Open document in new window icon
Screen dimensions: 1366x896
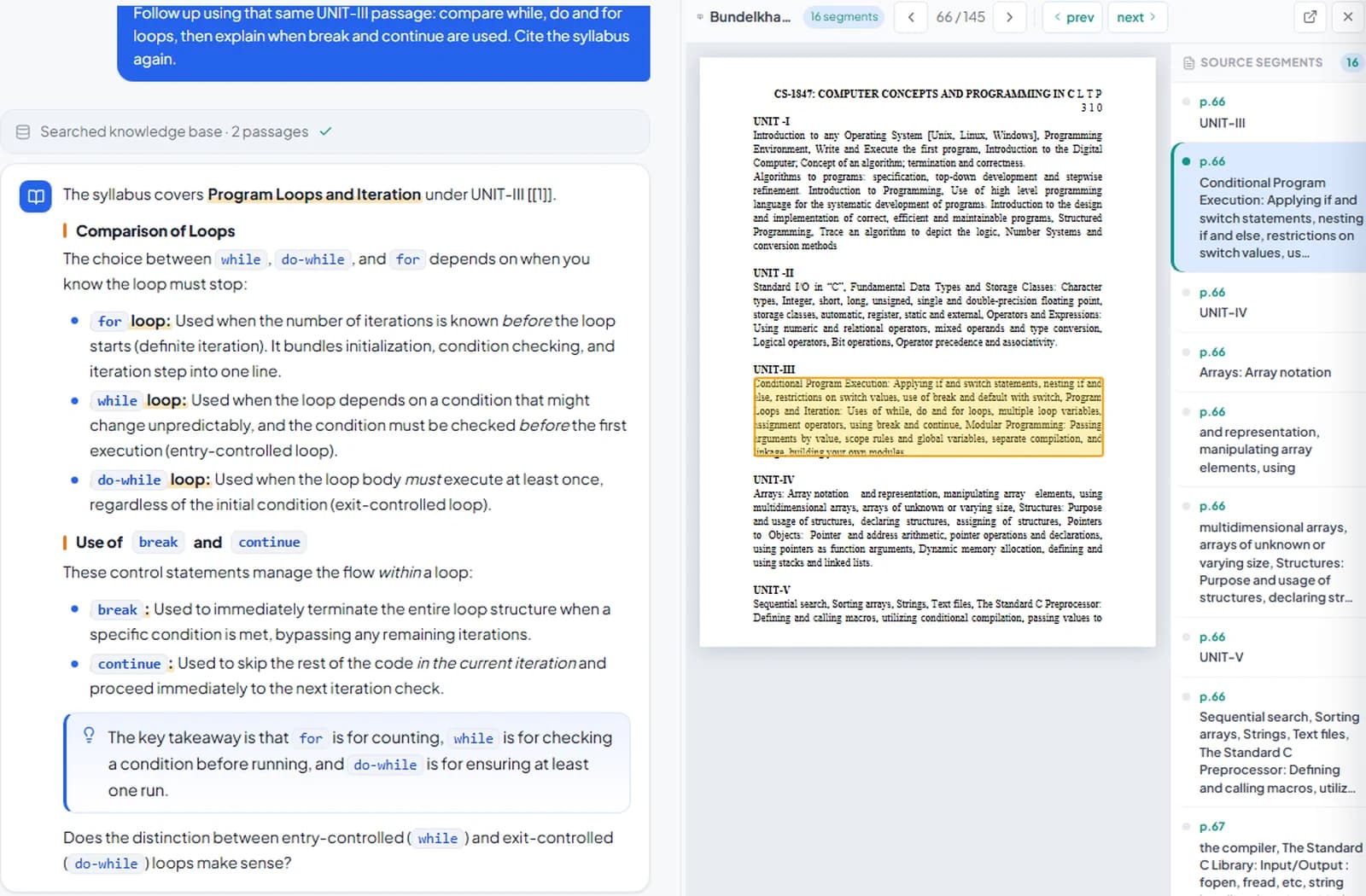pos(1310,17)
